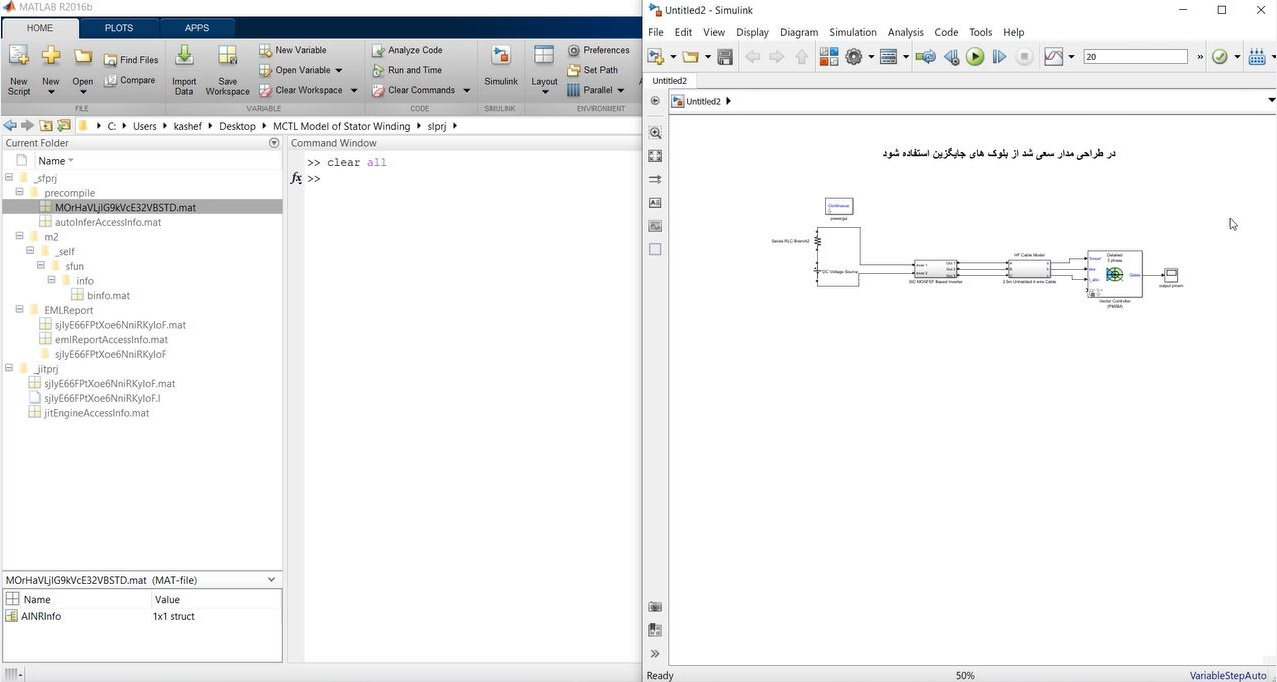The height and width of the screenshot is (682, 1277).
Task: Click the Update Diagram icon in Simulink
Action: click(926, 57)
